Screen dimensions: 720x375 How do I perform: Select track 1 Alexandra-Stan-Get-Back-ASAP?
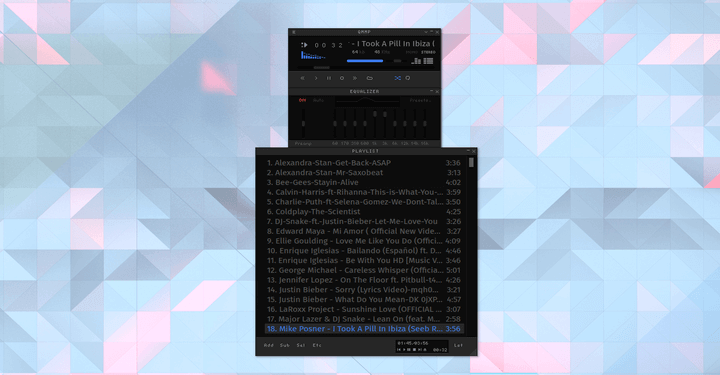coord(364,162)
